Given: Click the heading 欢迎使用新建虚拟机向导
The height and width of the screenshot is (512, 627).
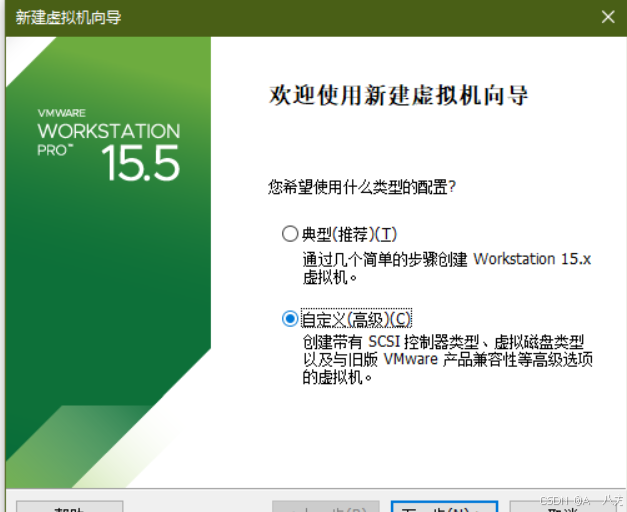Looking at the screenshot, I should tap(398, 96).
